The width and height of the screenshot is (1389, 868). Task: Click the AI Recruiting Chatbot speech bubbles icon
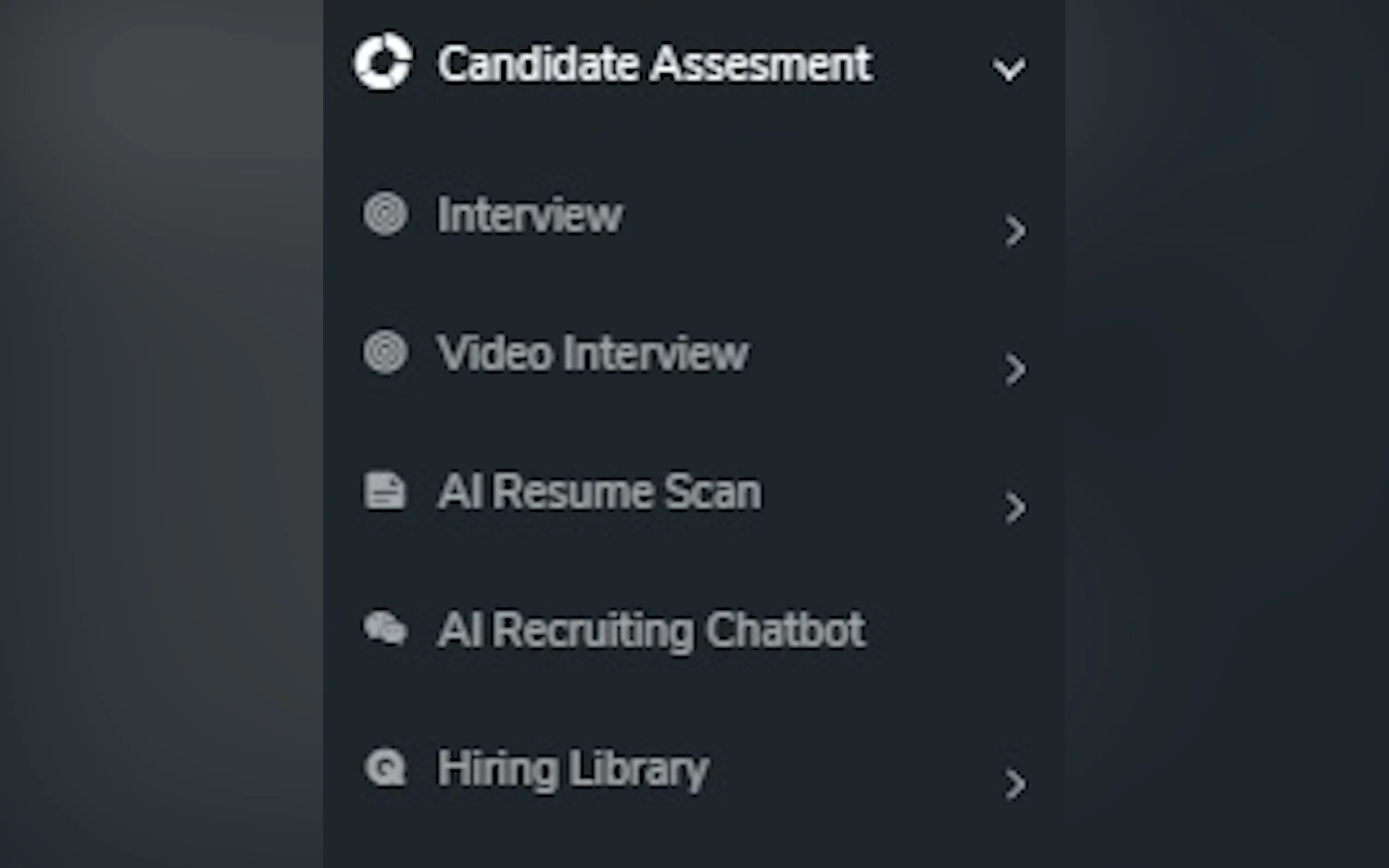[386, 629]
